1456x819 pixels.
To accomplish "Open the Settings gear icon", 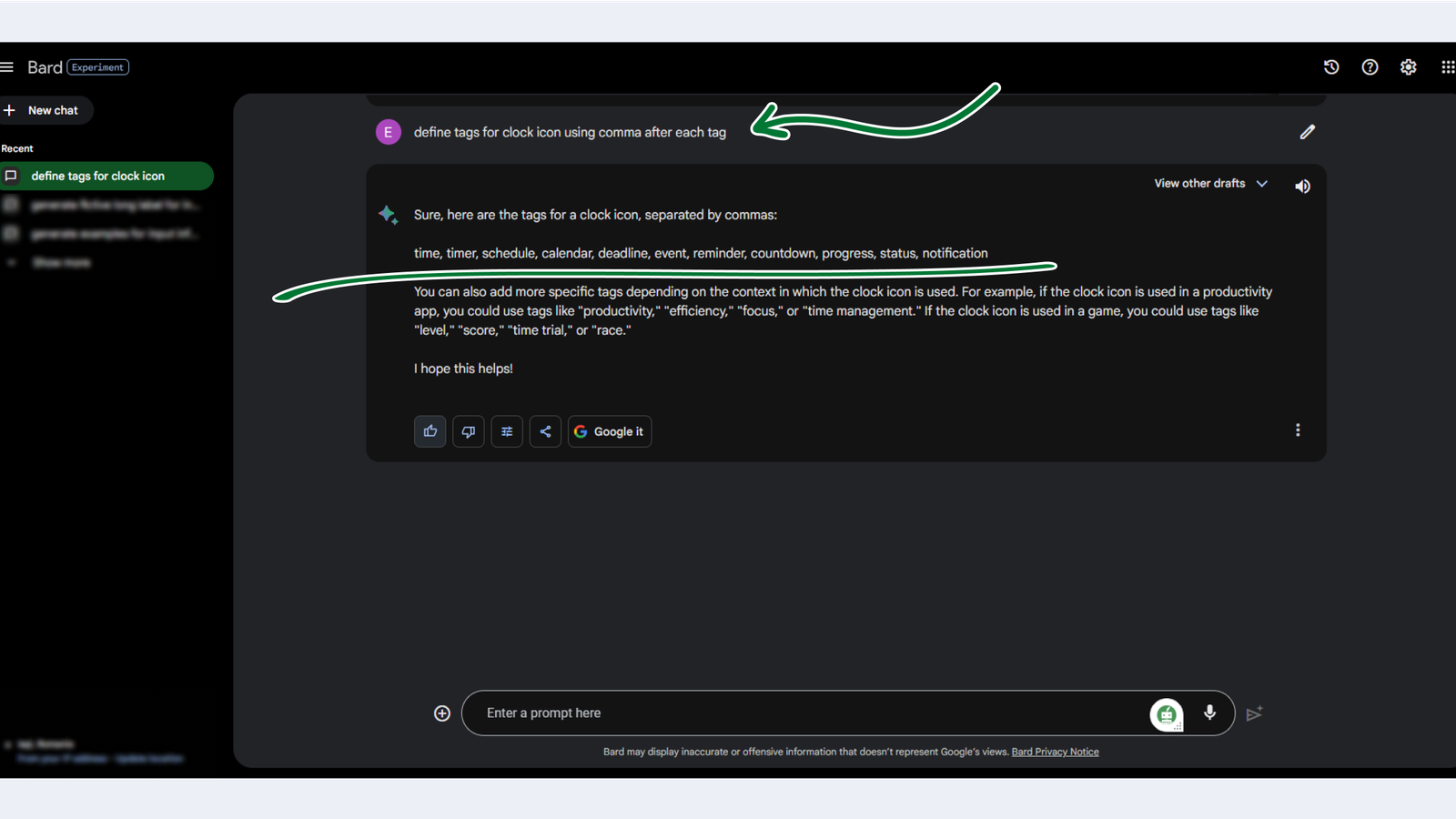I will 1408,67.
